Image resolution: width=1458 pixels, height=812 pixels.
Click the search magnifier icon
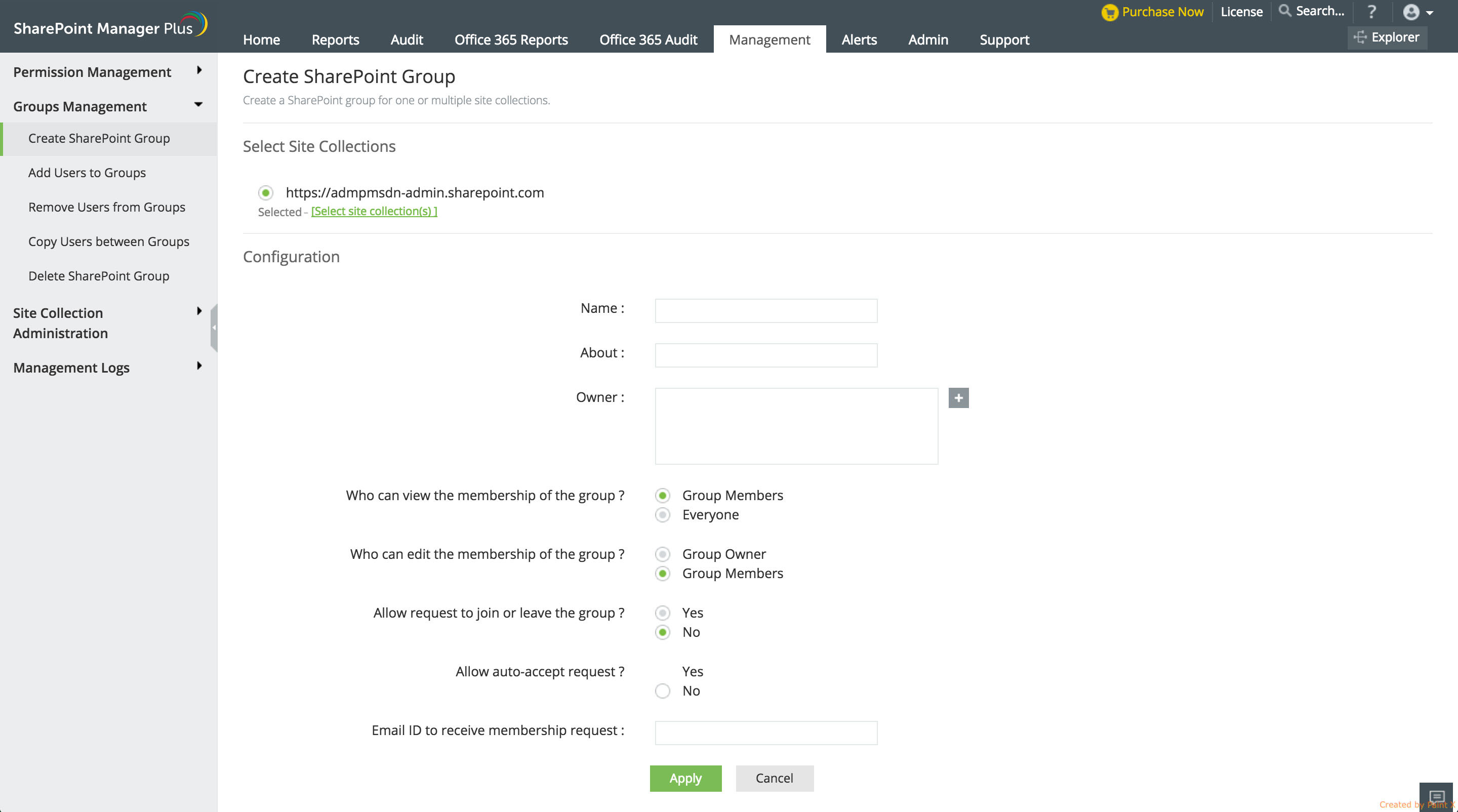[x=1285, y=11]
